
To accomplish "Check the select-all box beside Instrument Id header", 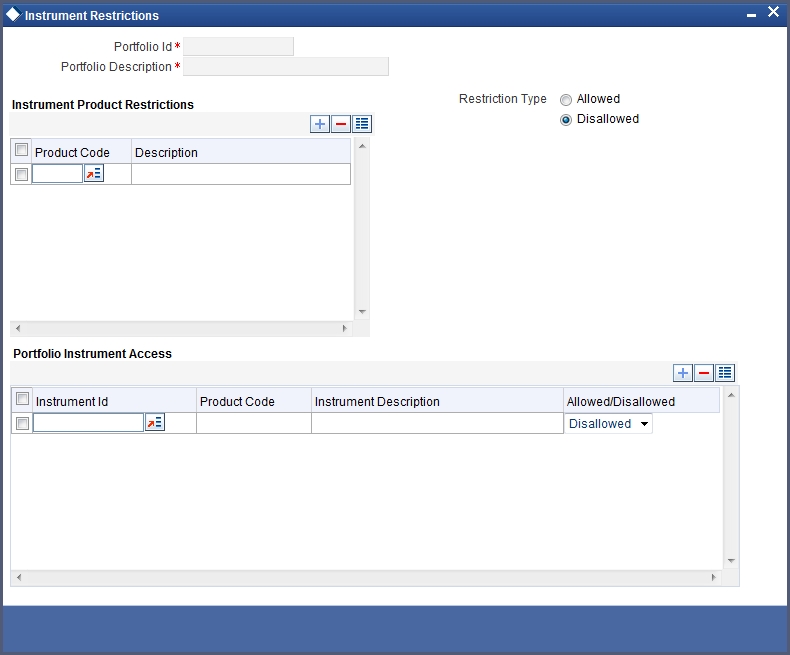I will point(22,399).
